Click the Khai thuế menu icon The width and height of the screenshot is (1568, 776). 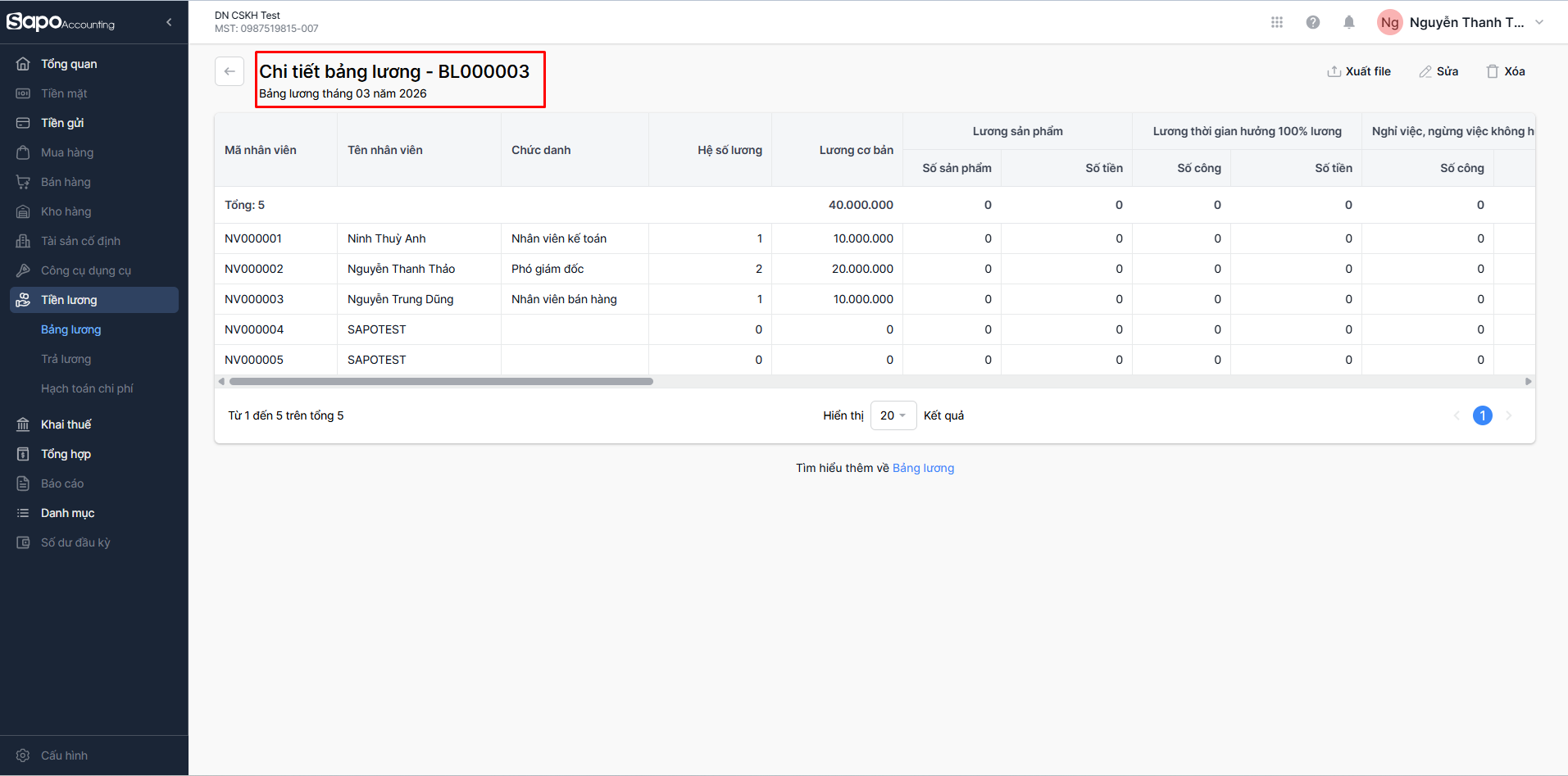coord(23,424)
